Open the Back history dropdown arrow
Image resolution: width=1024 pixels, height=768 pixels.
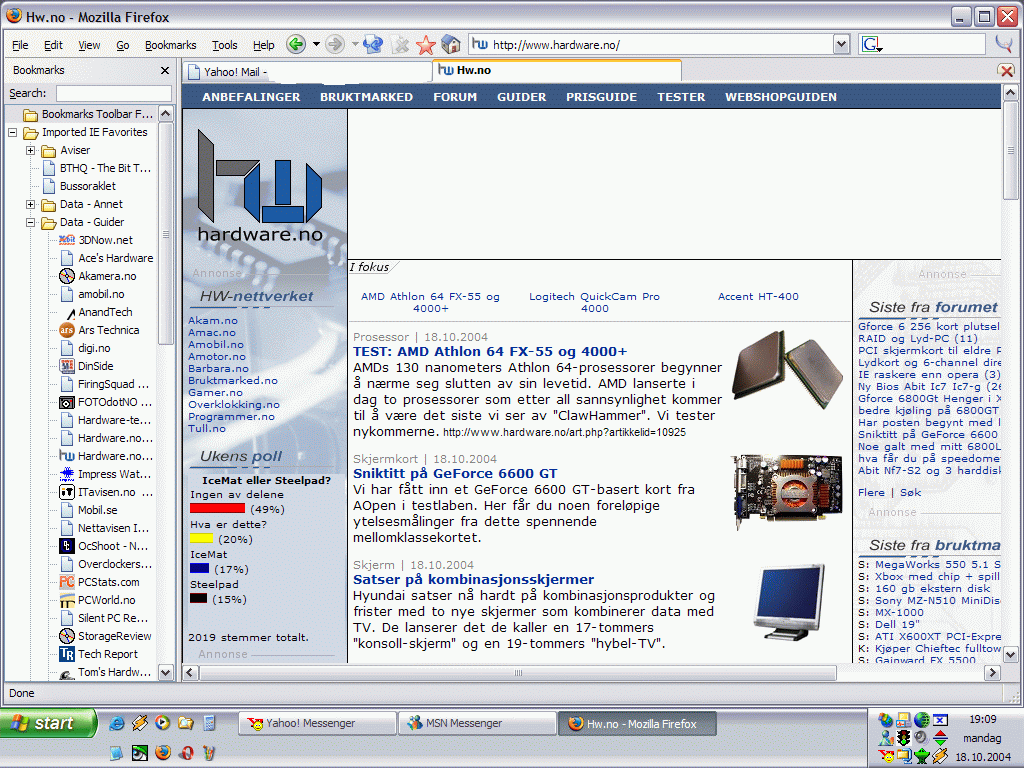click(x=316, y=44)
